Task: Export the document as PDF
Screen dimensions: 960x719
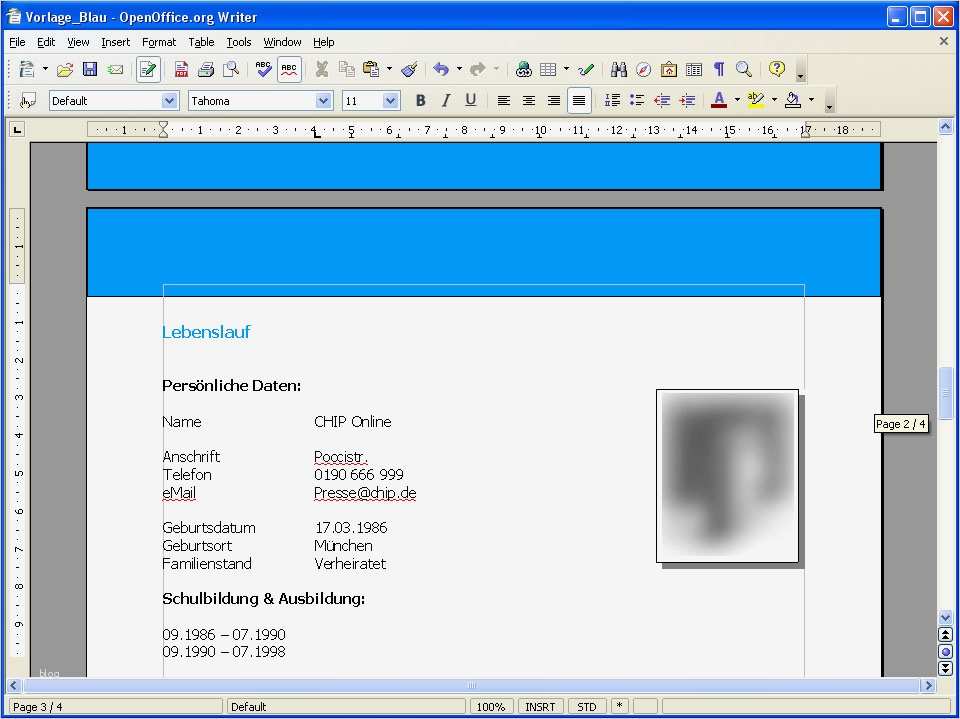Action: point(181,69)
